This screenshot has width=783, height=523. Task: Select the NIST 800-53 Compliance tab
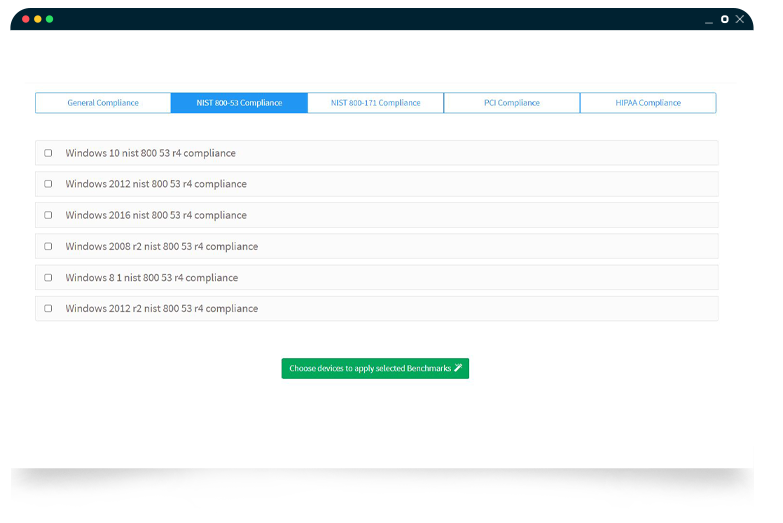239,103
